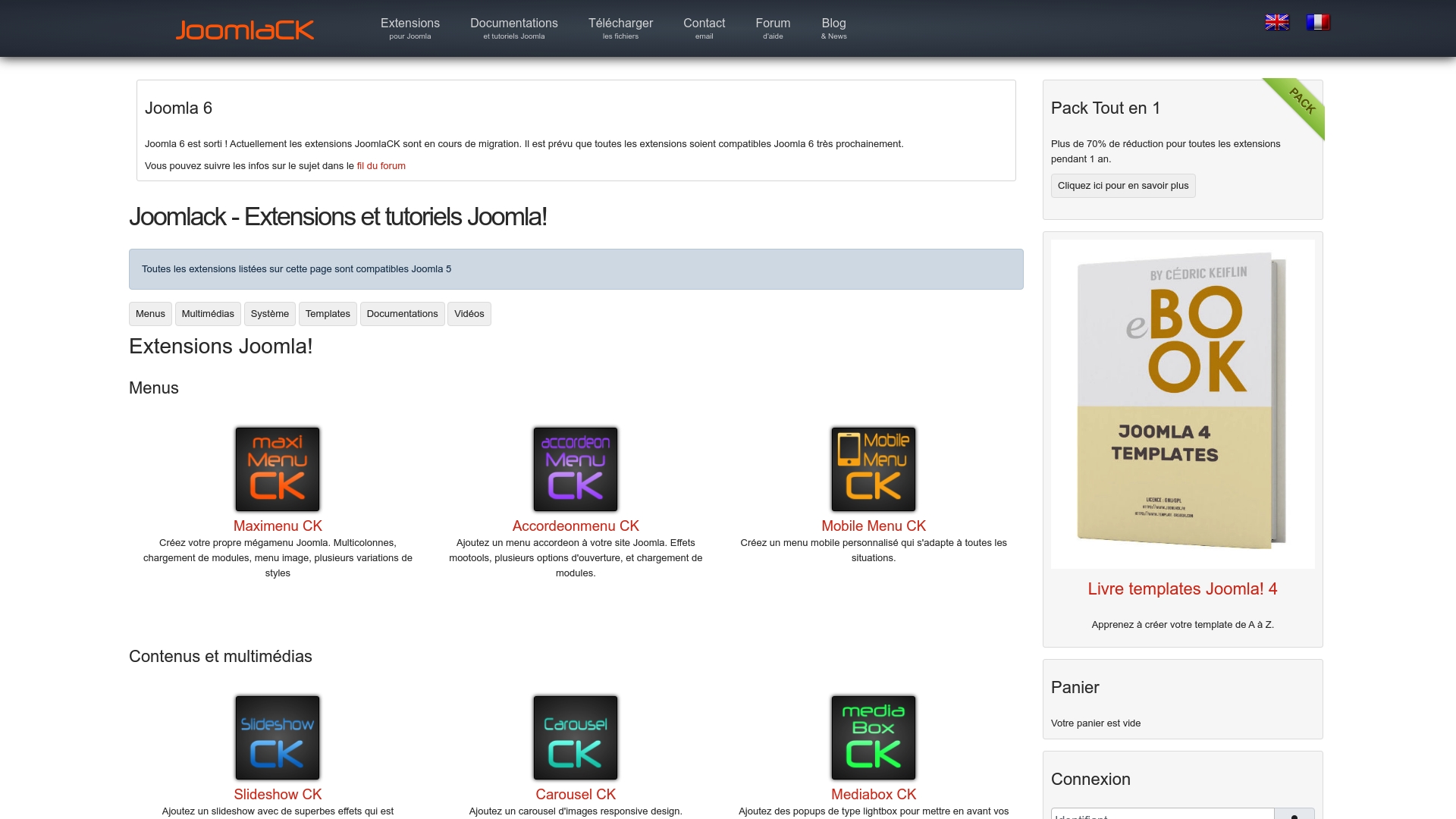Open the Slideshow CK icon

[277, 736]
